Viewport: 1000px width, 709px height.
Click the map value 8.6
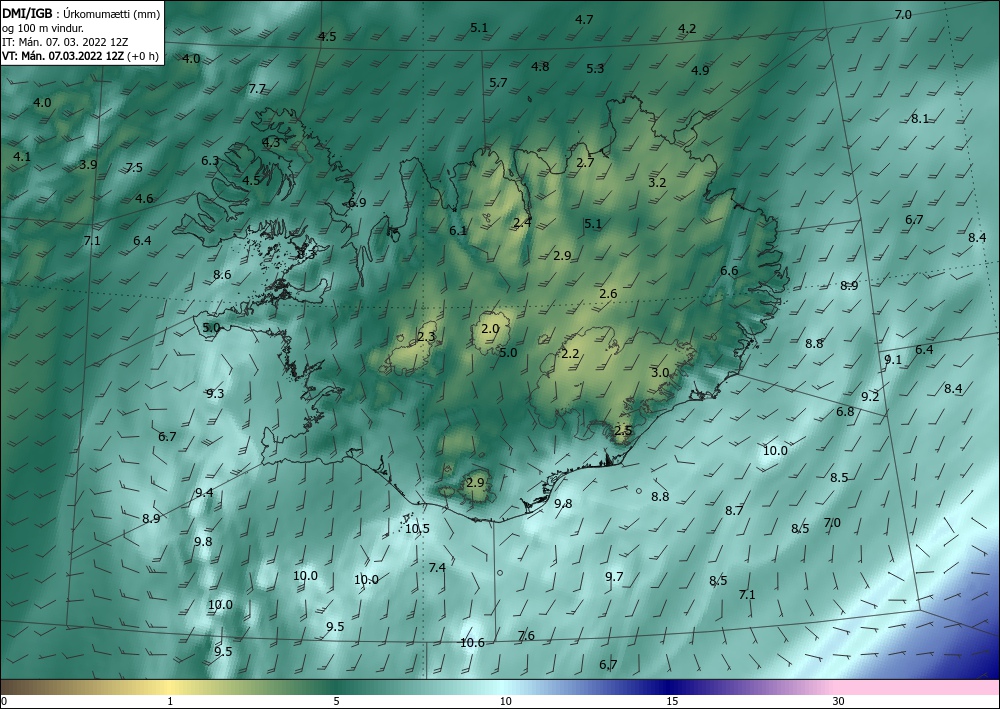222,275
